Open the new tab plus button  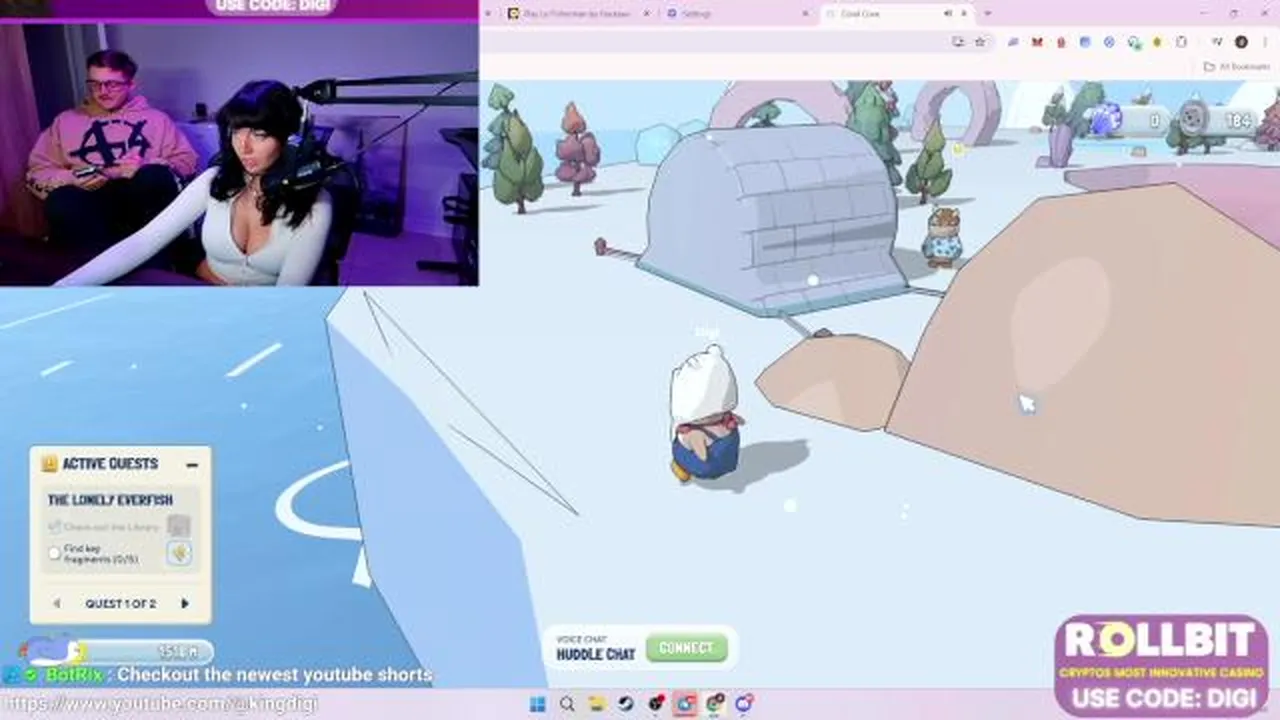tap(988, 14)
